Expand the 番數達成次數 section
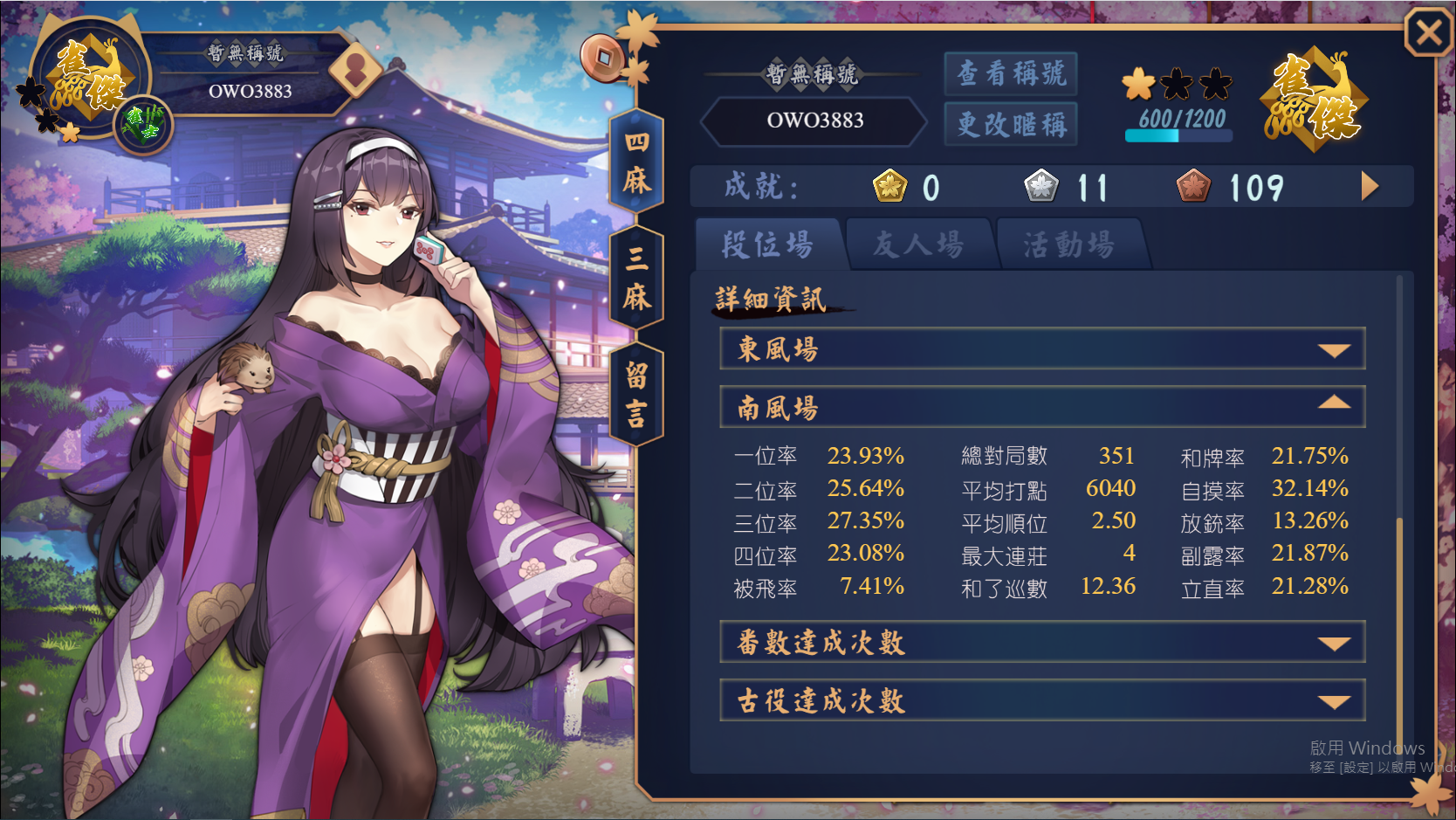 (1042, 642)
